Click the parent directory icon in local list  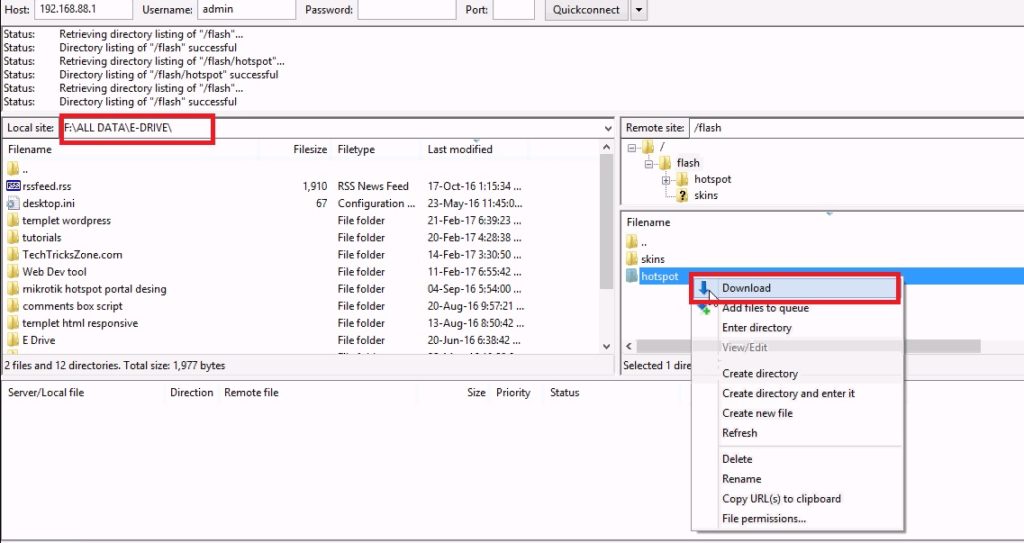13,168
